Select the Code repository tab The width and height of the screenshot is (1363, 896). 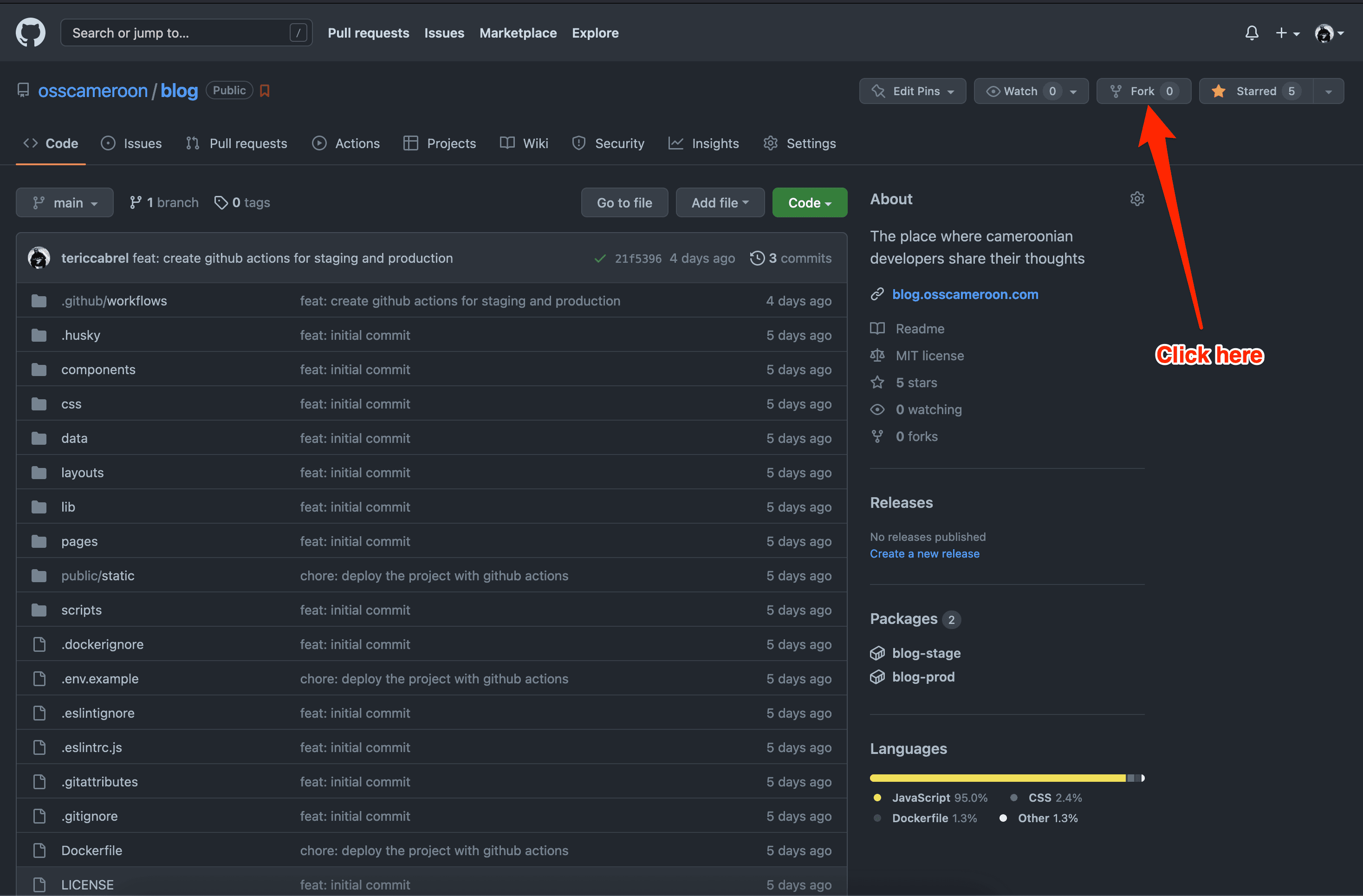[x=51, y=143]
